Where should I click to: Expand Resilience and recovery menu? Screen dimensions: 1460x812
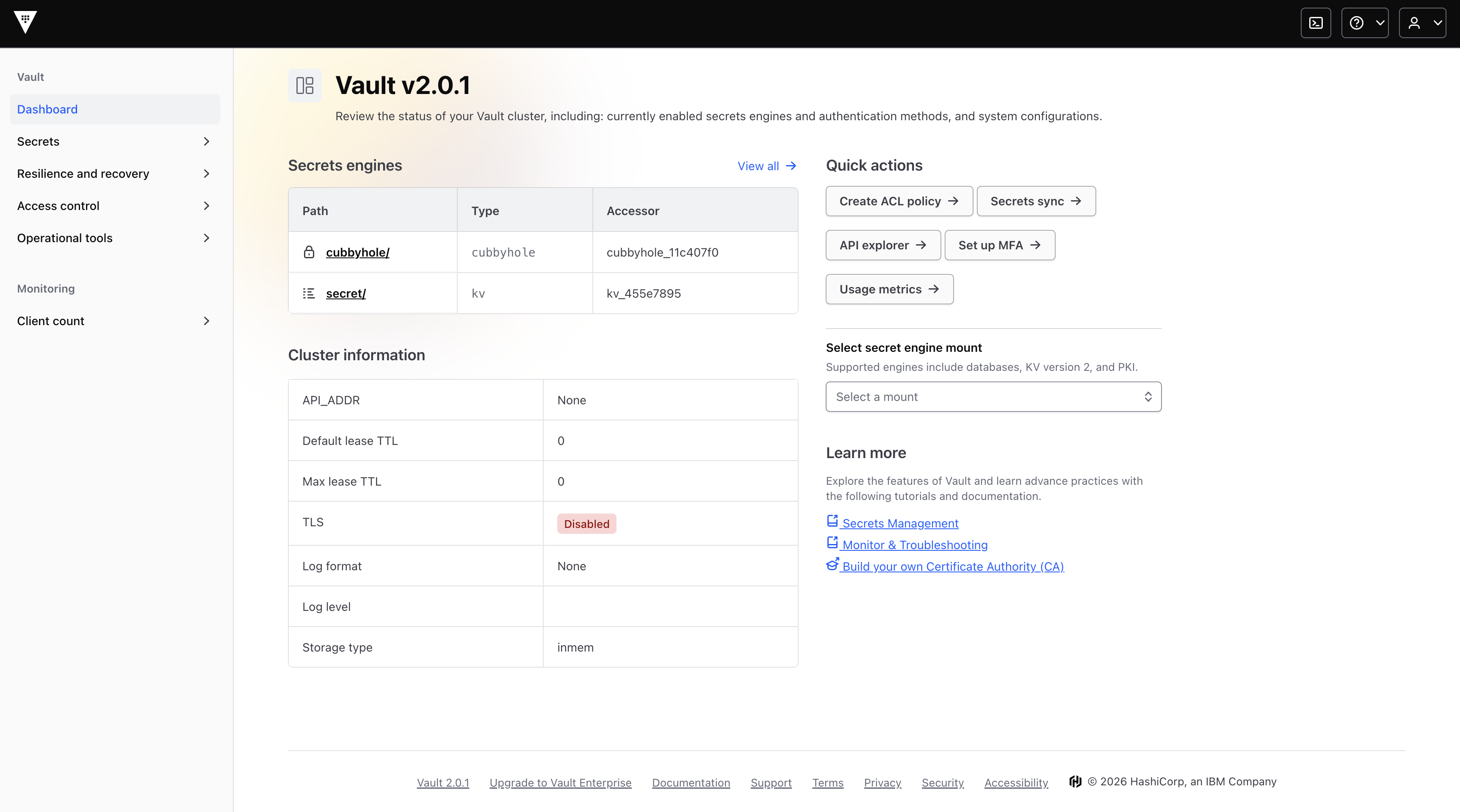[114, 174]
